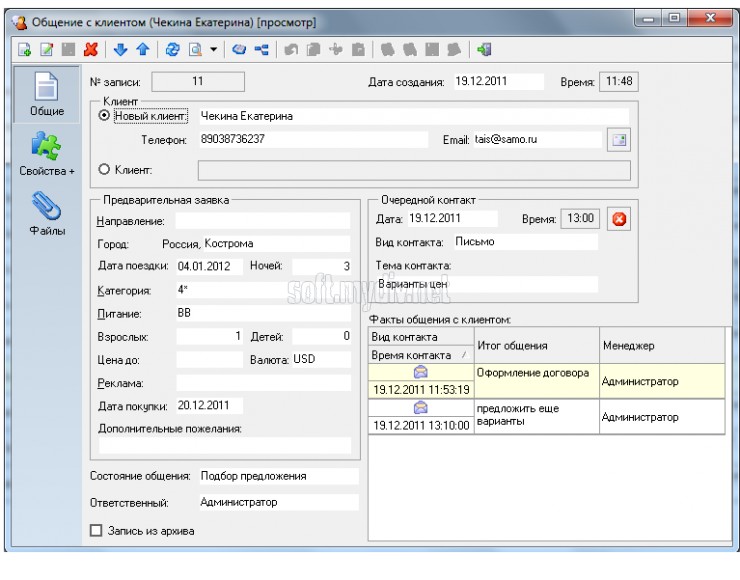This screenshot has width=740, height=580.
Task: Open the preview dropdown arrow in the toolbar
Action: pyautogui.click(x=213, y=50)
